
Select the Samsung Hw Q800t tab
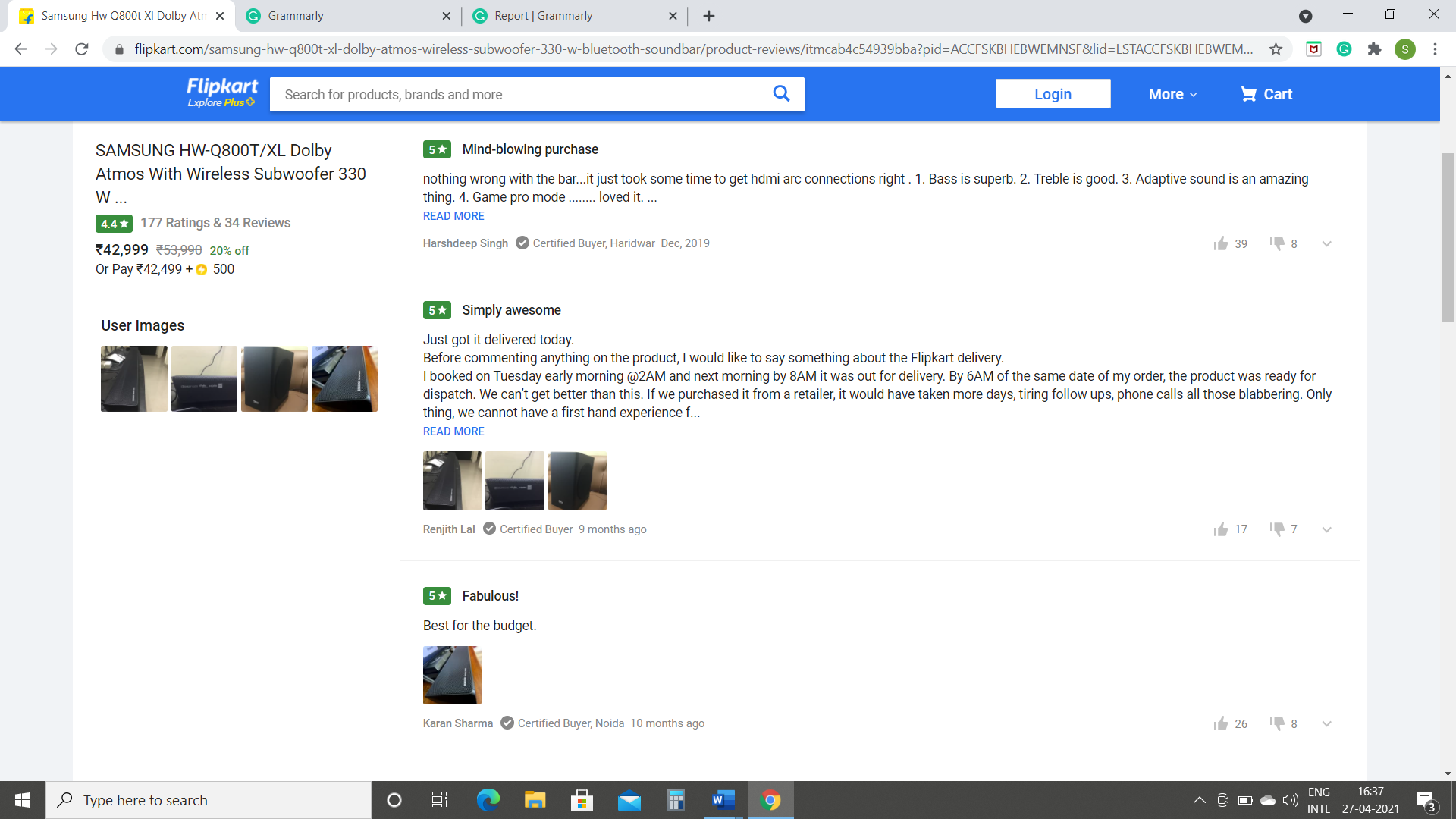coord(121,16)
